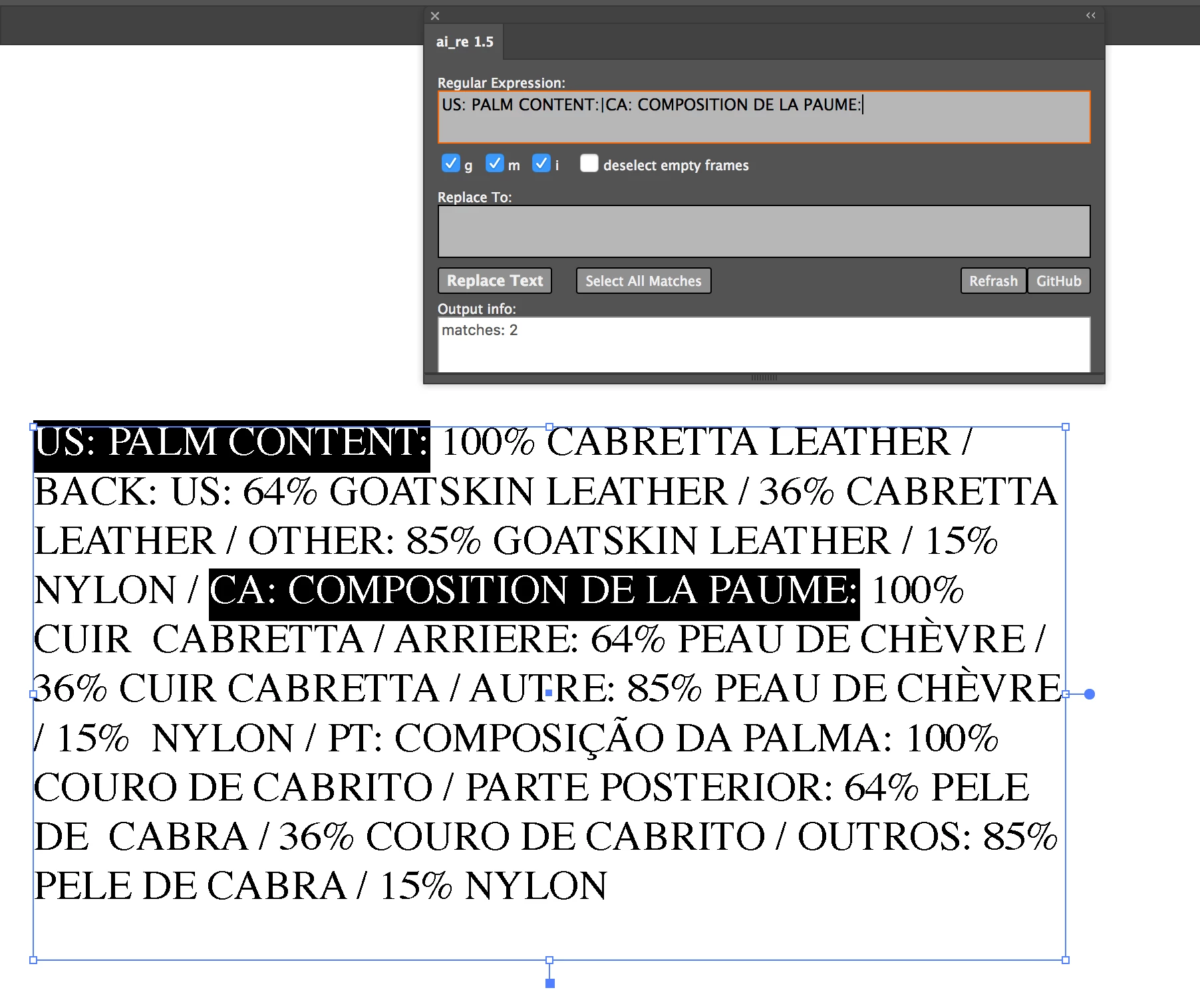Click the Regular Expression input field
The image size is (1200, 1008).
764,117
